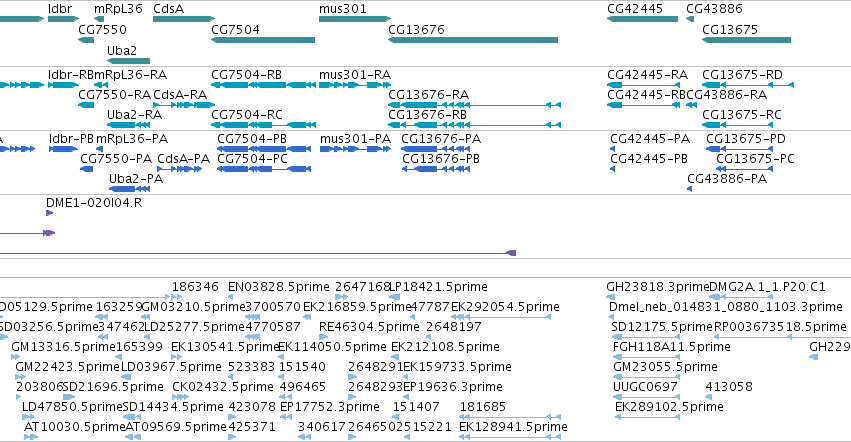Click the GH23818.3prime EST label
This screenshot has width=851, height=442.
(x=658, y=287)
